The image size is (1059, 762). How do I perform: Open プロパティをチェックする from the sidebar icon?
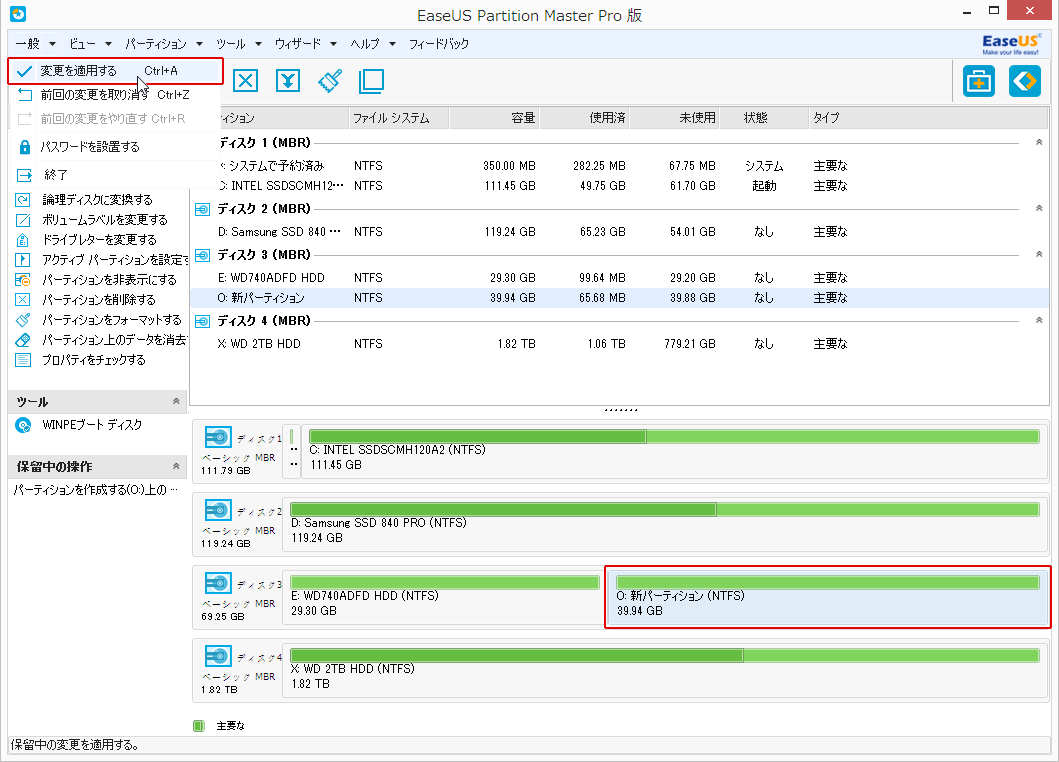[23, 360]
